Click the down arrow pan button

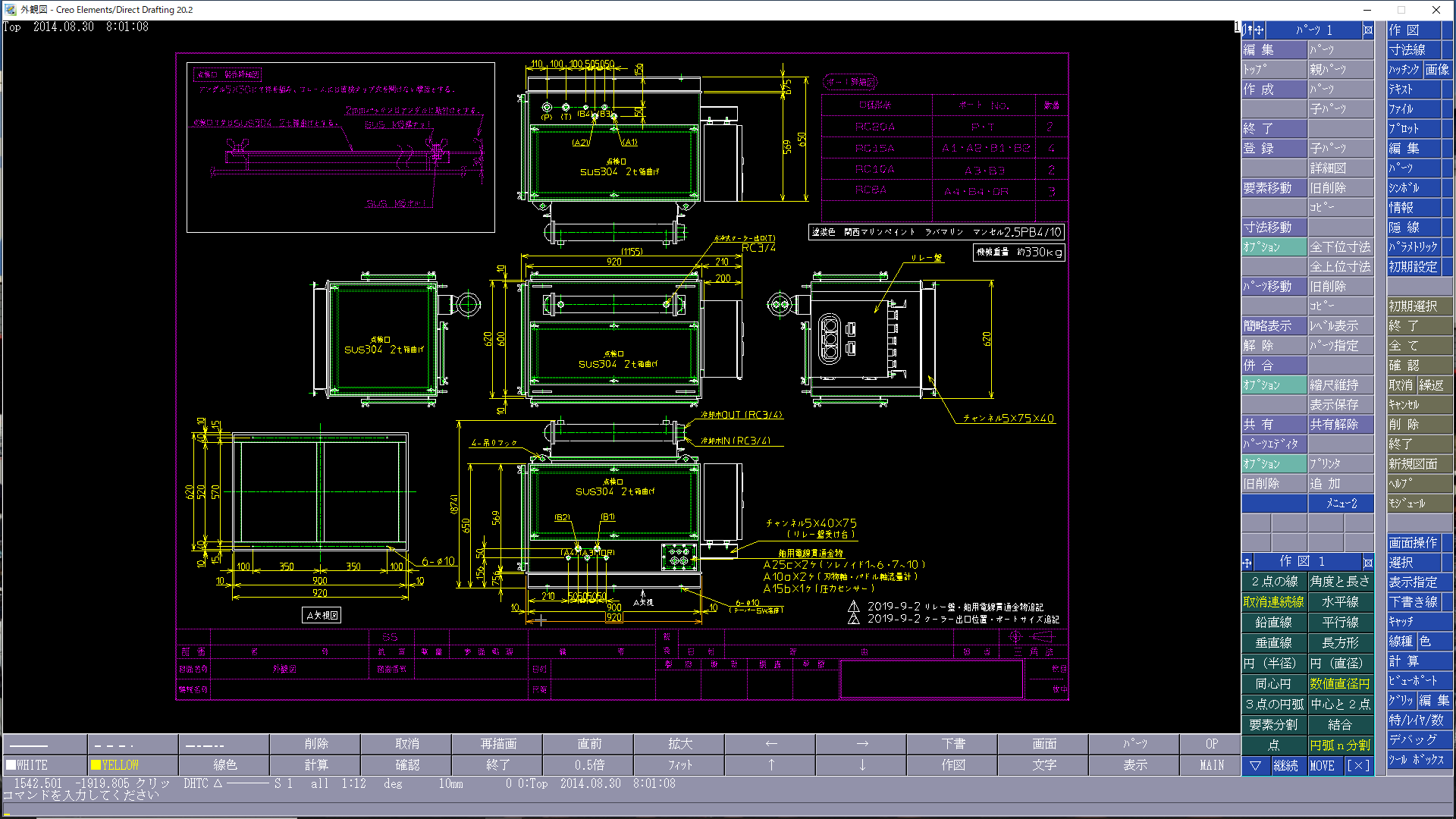(862, 765)
